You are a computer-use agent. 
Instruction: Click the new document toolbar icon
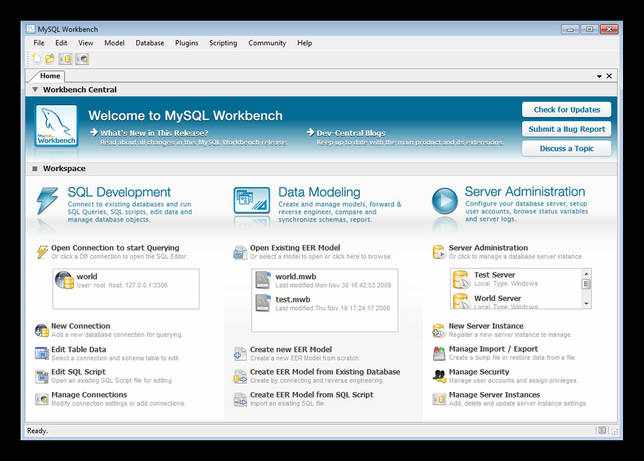37,59
